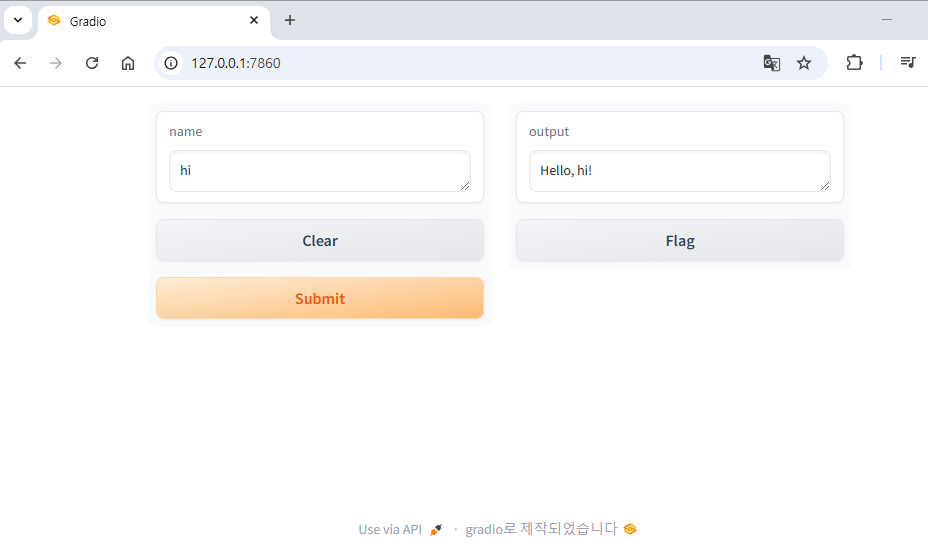The image size is (928, 551).
Task: Bookmark this page with the star
Action: 804,63
